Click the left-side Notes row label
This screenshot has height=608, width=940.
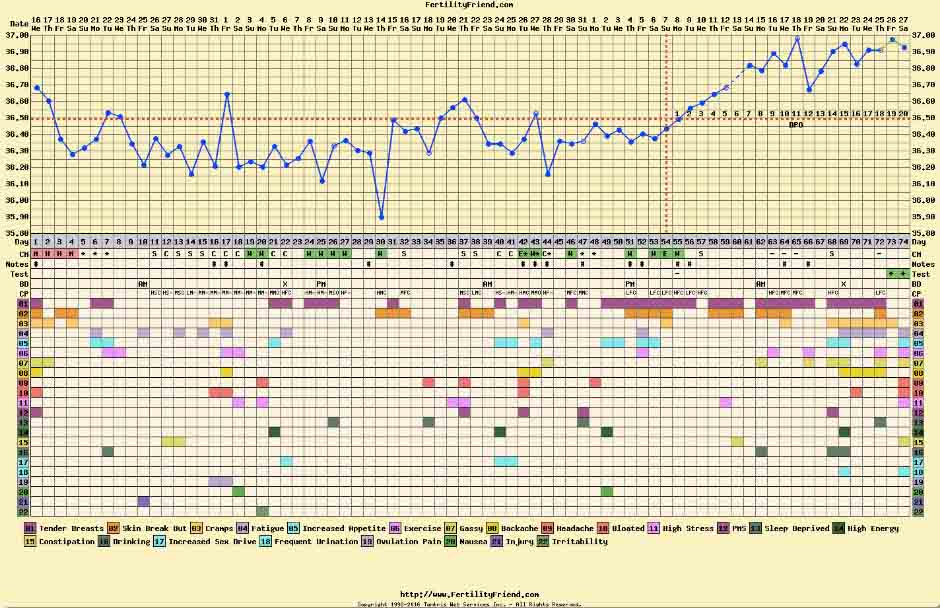point(14,263)
